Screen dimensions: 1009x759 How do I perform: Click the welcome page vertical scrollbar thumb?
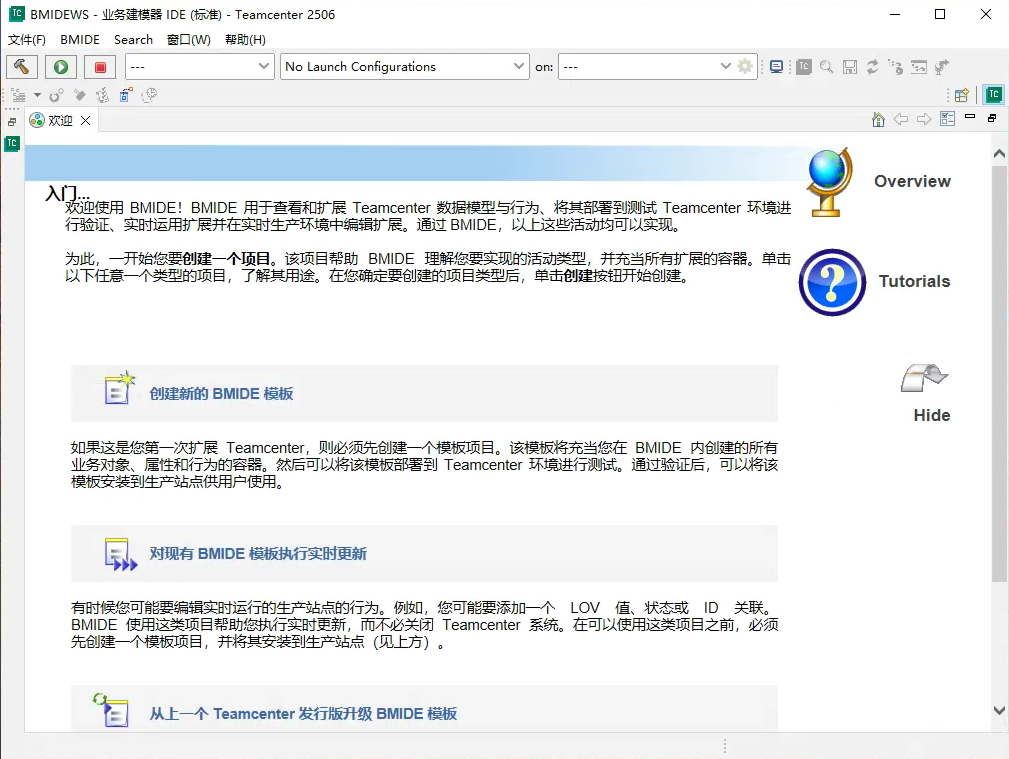coord(999,373)
